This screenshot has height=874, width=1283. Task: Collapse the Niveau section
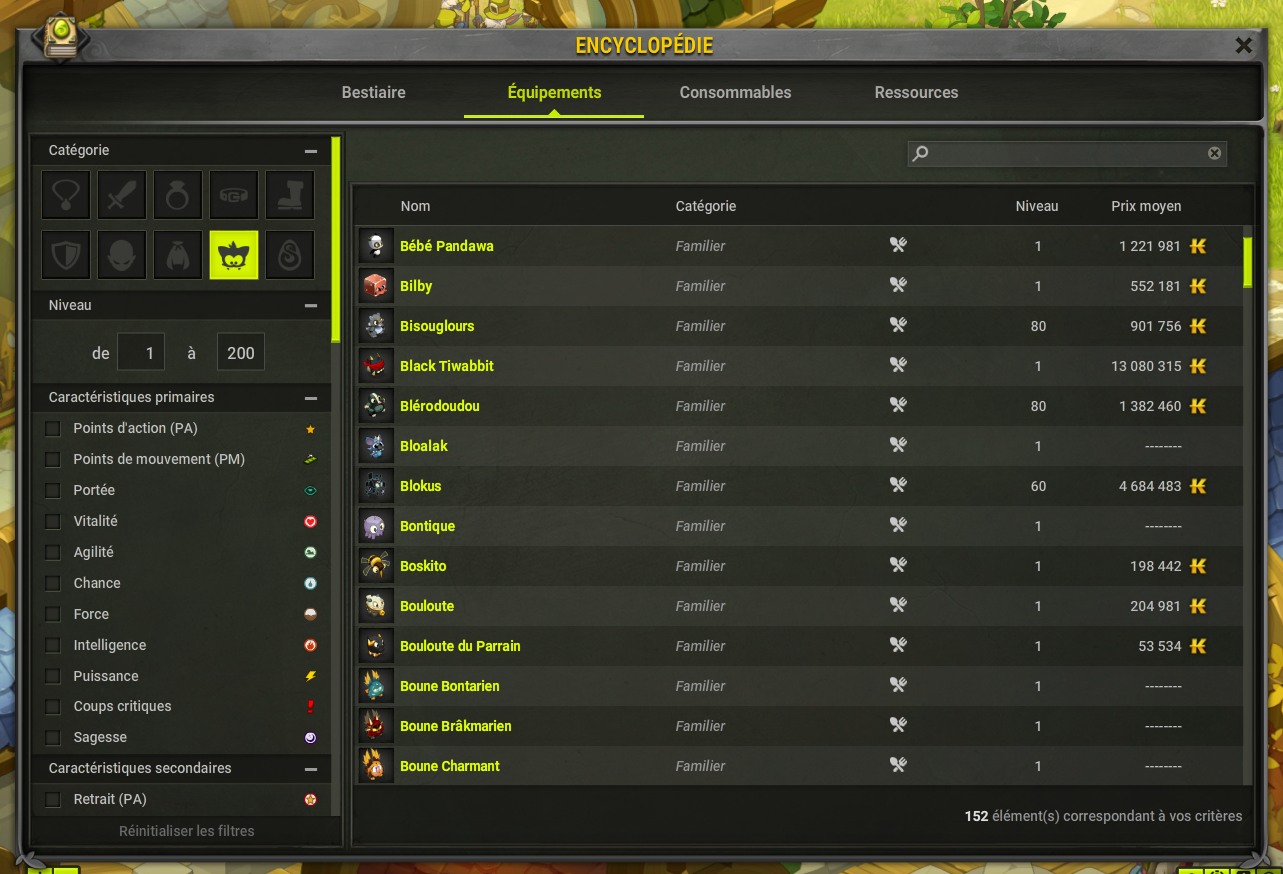pyautogui.click(x=311, y=306)
